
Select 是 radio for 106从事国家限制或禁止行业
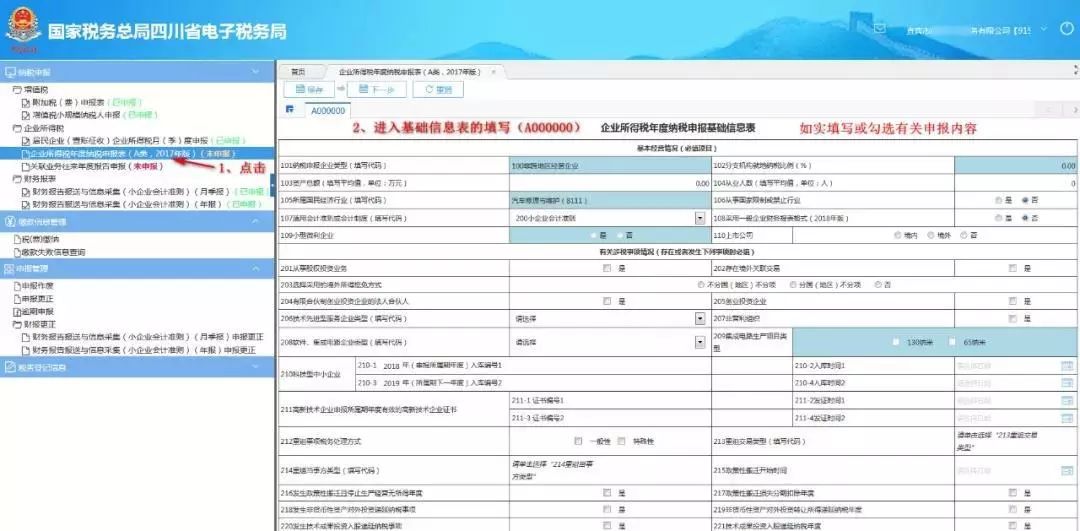(x=998, y=200)
